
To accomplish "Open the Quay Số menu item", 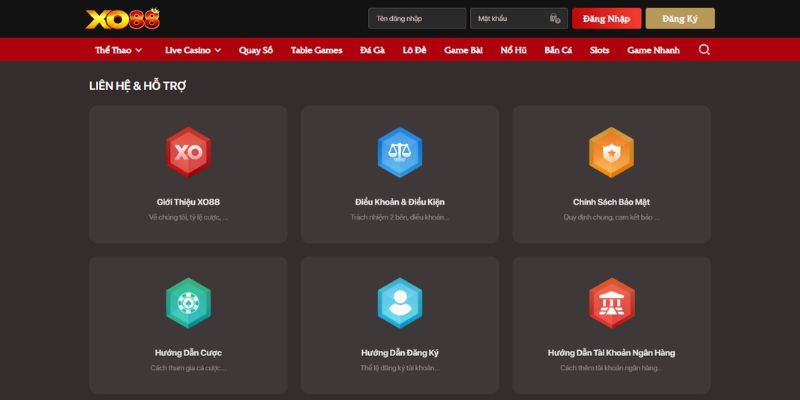I will click(256, 50).
